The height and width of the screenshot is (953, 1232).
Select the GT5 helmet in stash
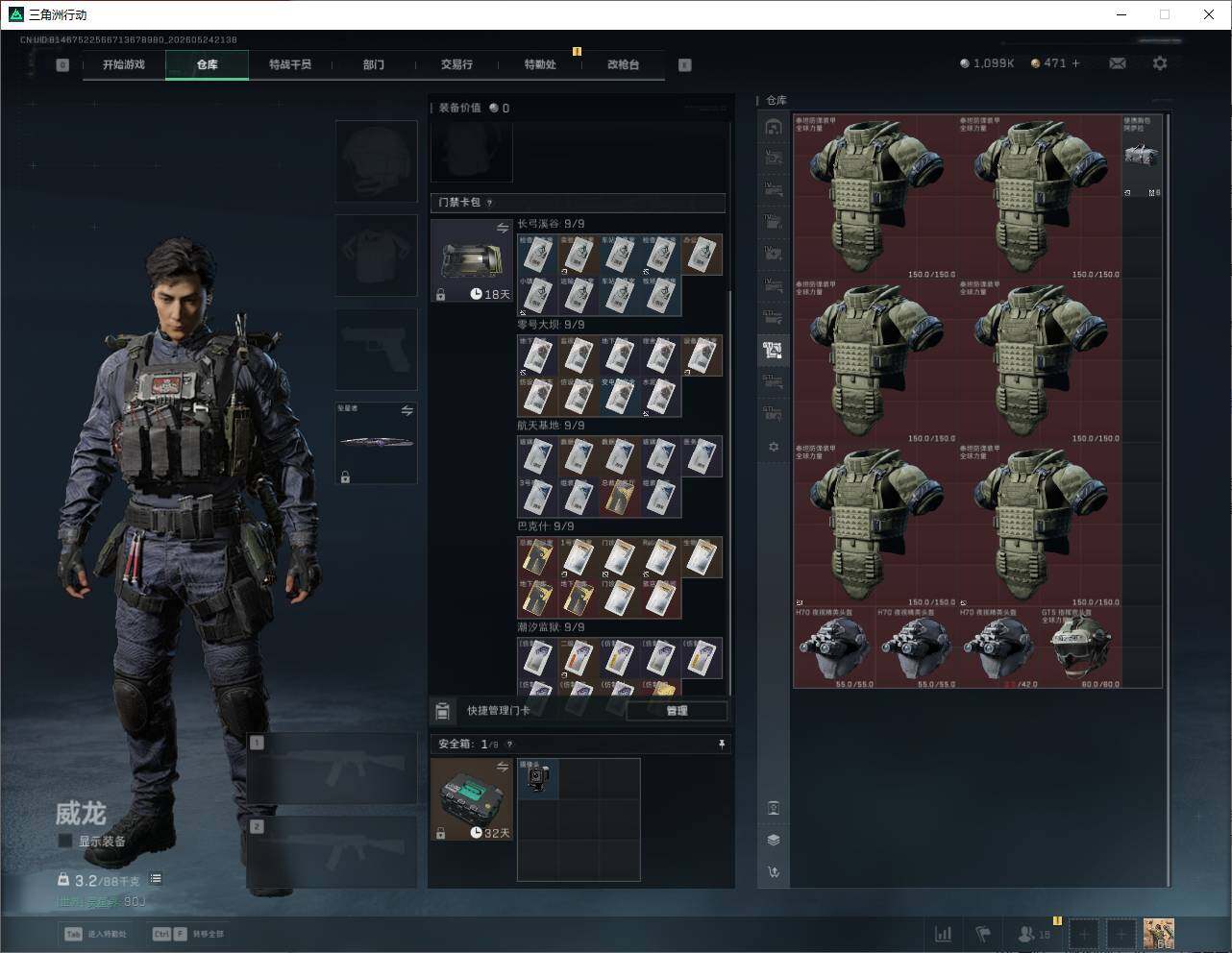pyautogui.click(x=1080, y=648)
